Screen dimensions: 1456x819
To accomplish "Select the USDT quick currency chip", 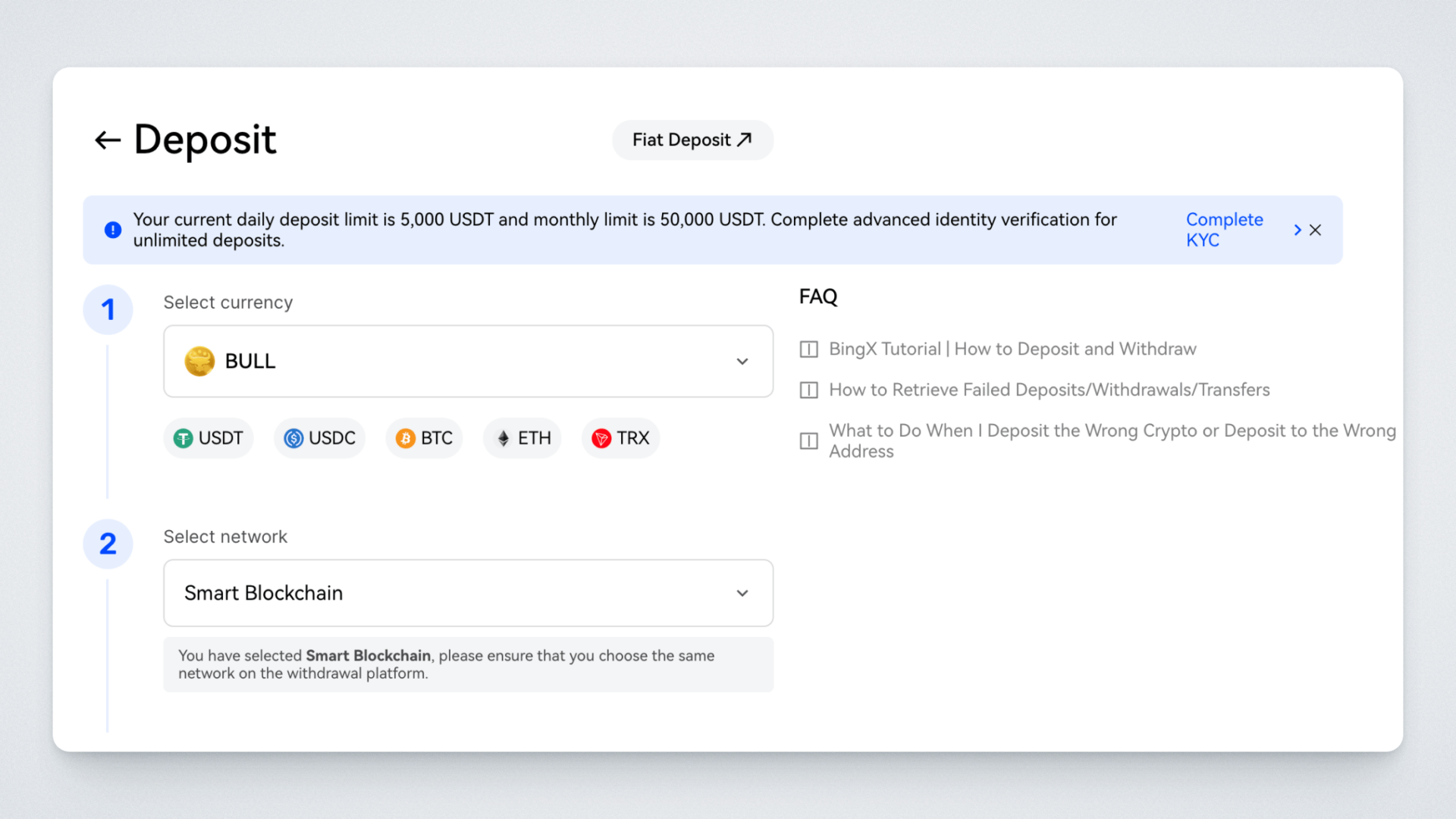I will pyautogui.click(x=209, y=438).
